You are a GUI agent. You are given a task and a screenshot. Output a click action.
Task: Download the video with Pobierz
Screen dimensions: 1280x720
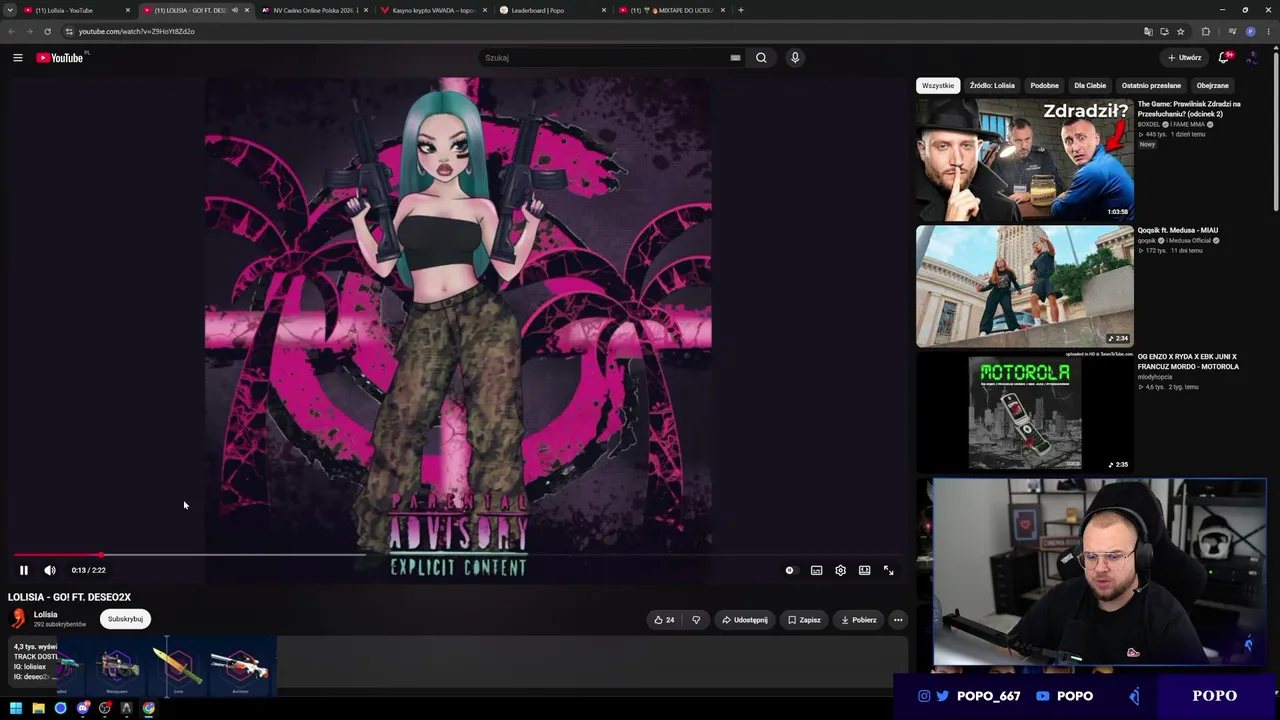click(859, 620)
